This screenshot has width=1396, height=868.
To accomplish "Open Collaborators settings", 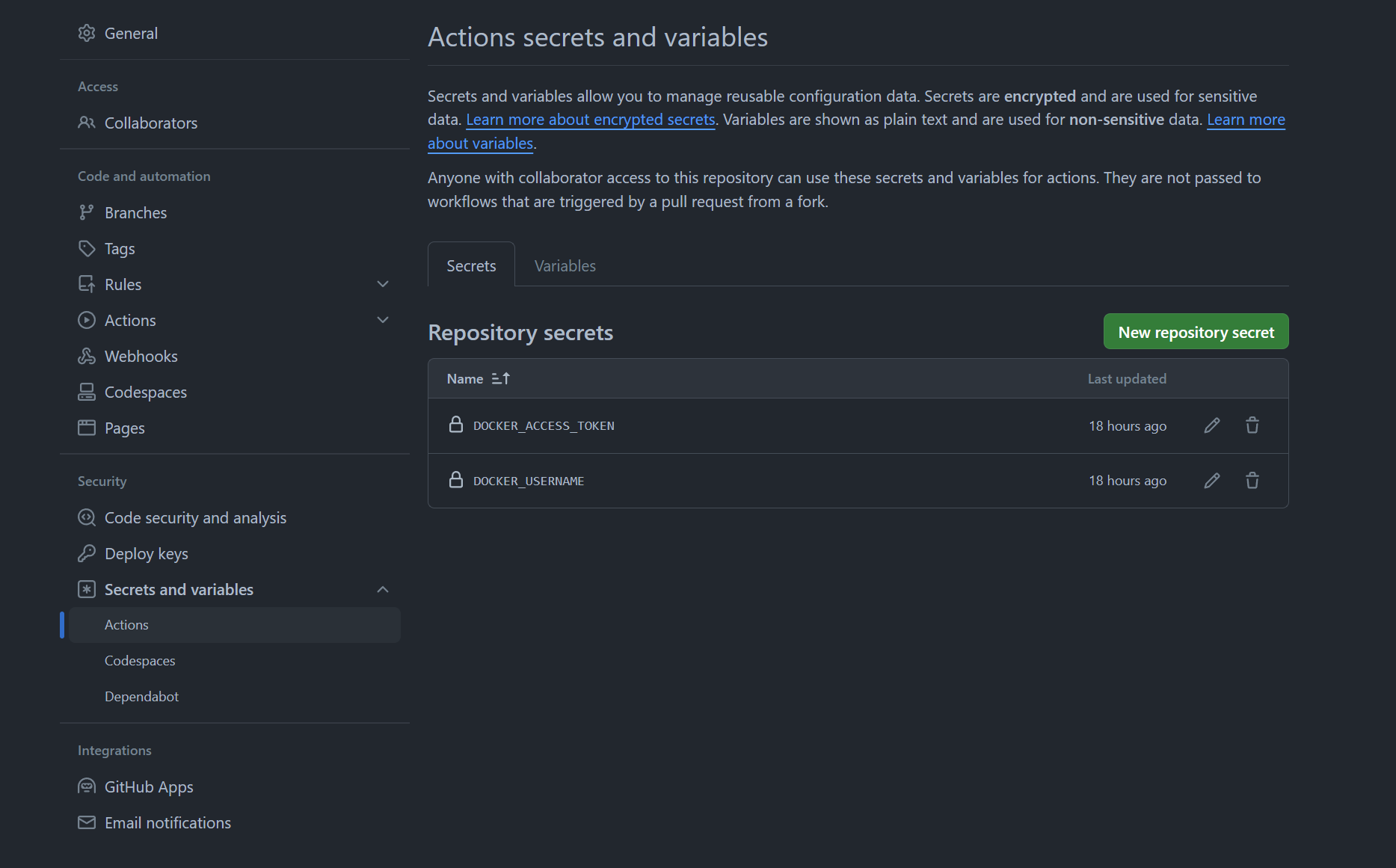I will pyautogui.click(x=151, y=123).
